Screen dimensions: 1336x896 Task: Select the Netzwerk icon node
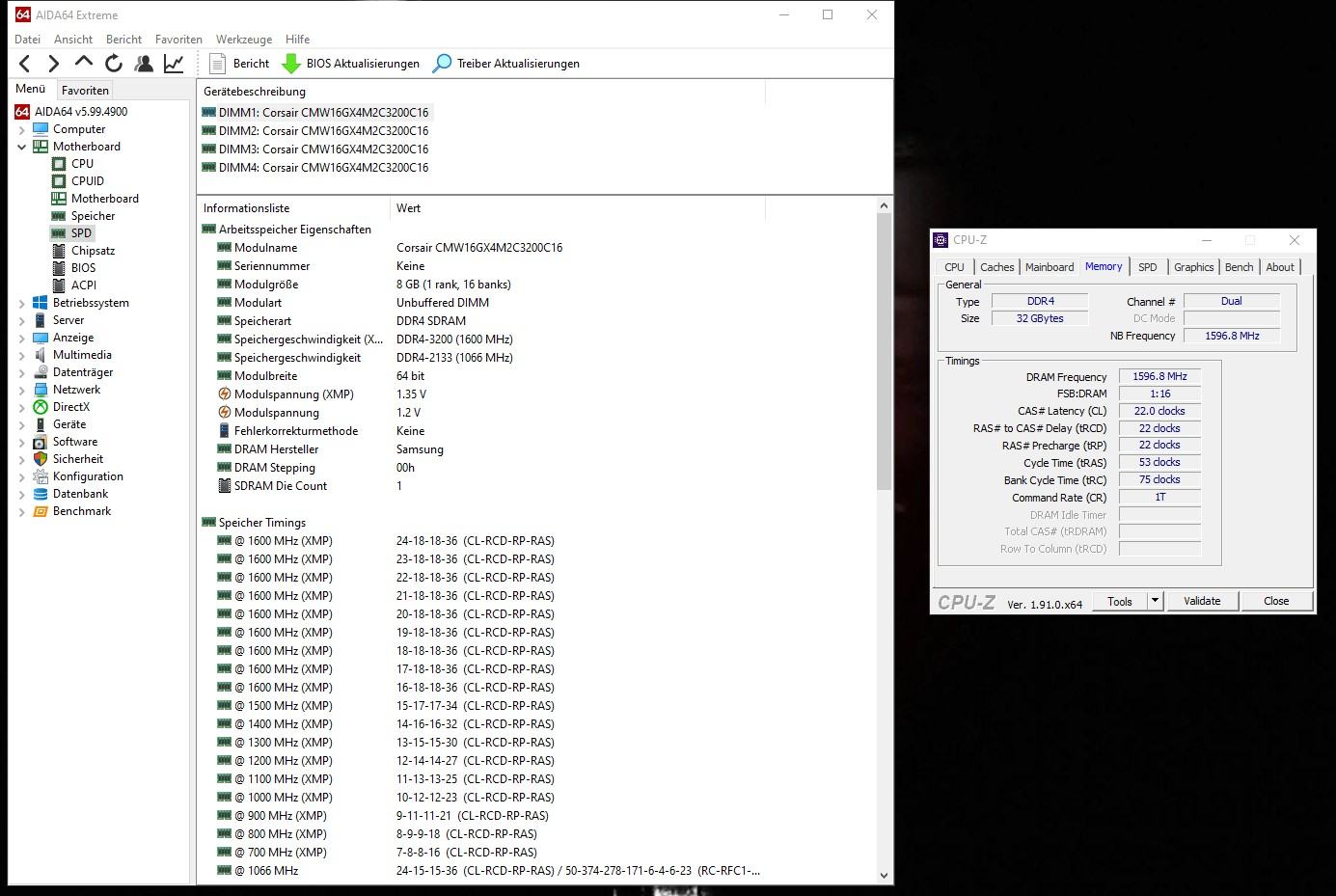(x=41, y=390)
